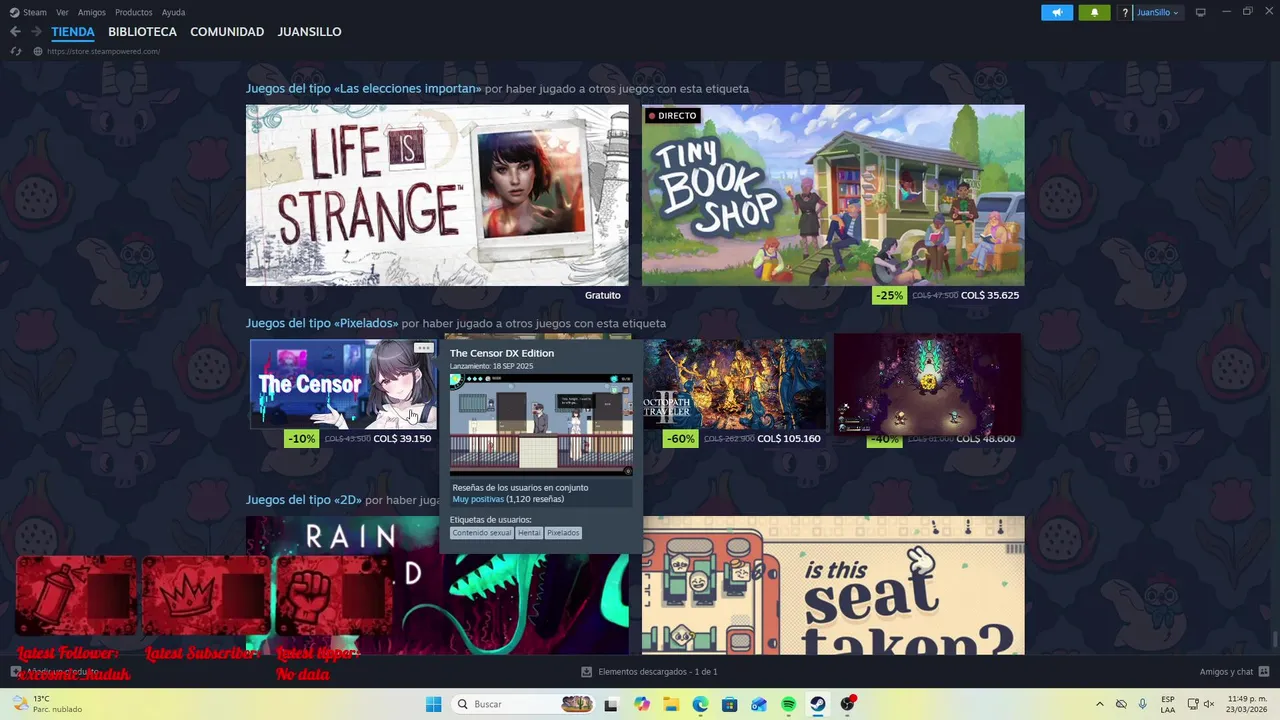
Task: Open the Ver menu
Action: pos(62,12)
